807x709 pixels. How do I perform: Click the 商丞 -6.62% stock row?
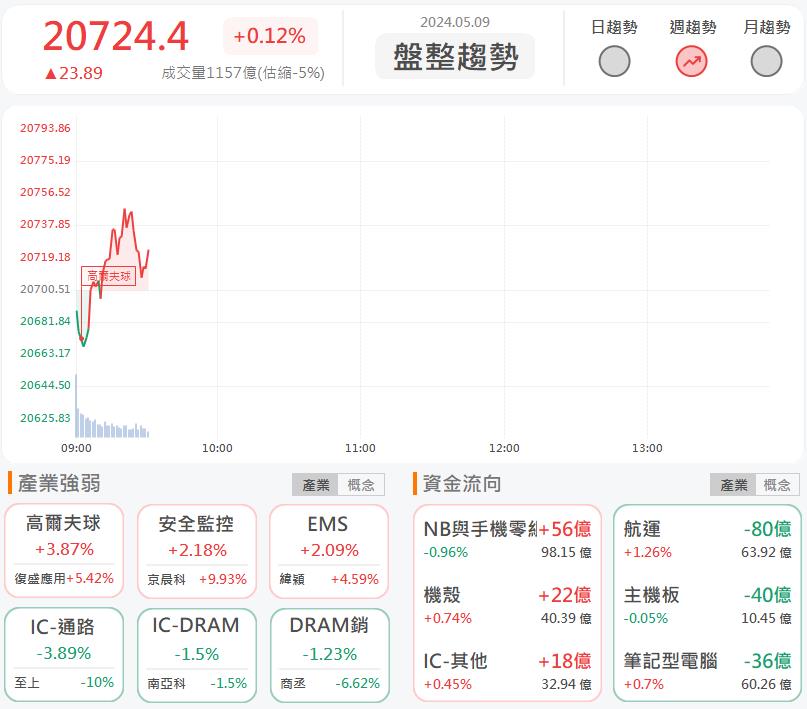329,683
